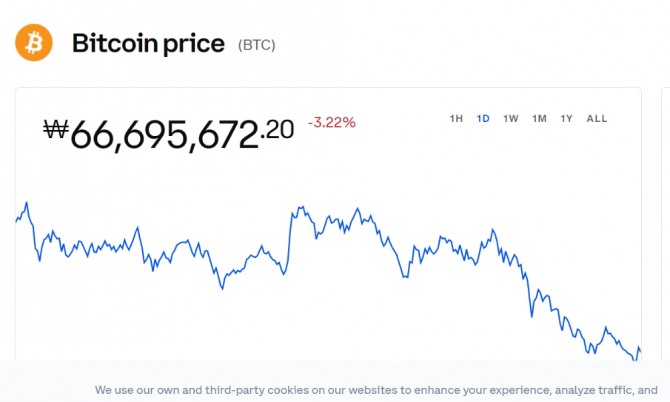Click the chart dip before the mid-chart jump
The height and width of the screenshot is (402, 670).
284,273
